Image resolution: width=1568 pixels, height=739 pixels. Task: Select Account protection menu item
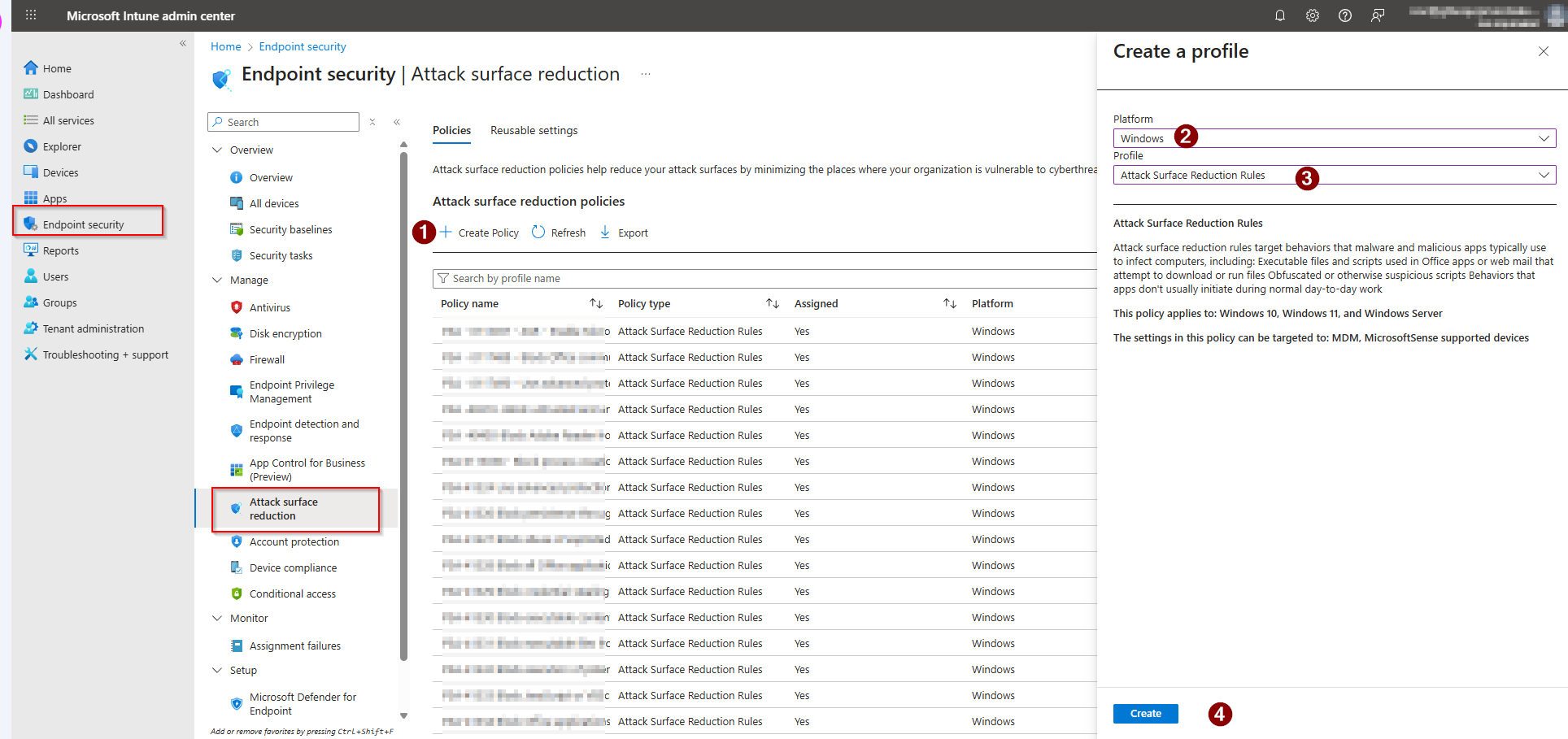point(294,541)
